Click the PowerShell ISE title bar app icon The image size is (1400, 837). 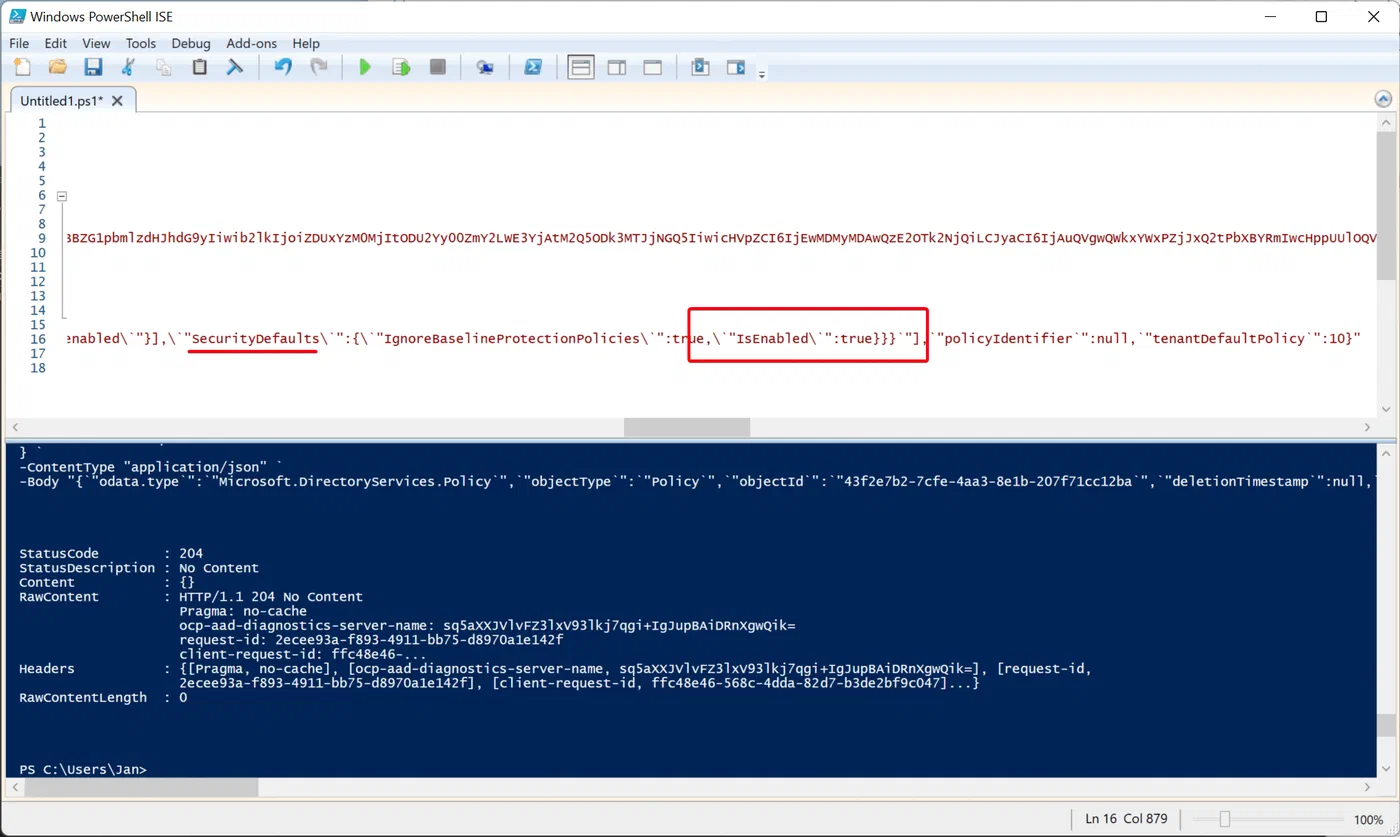pos(18,16)
